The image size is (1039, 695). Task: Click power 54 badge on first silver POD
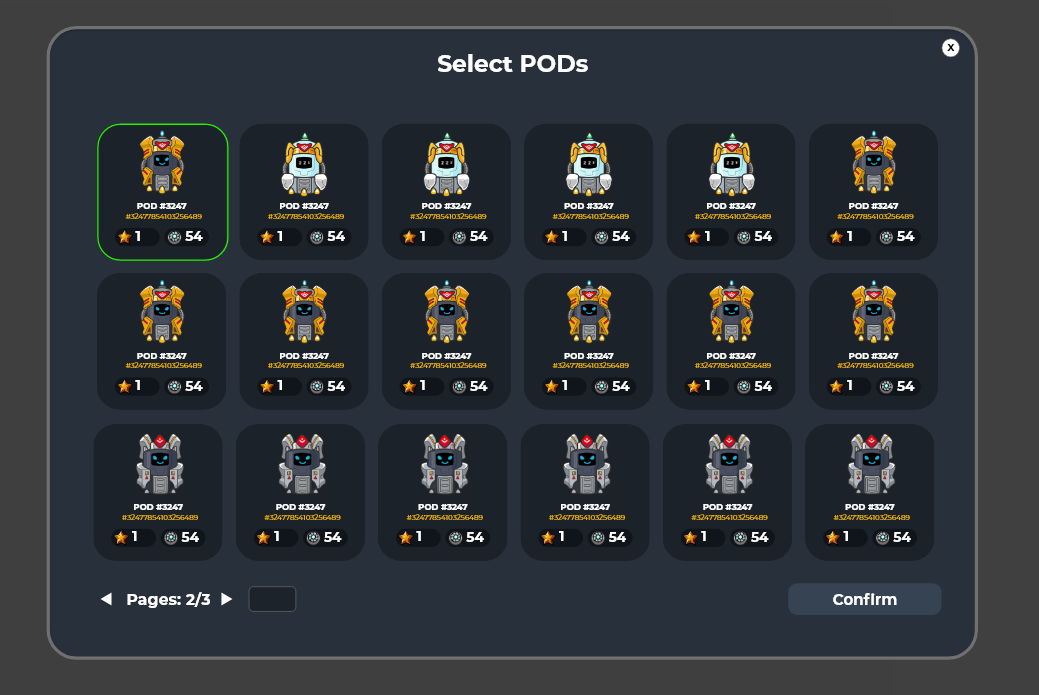pyautogui.click(x=182, y=537)
